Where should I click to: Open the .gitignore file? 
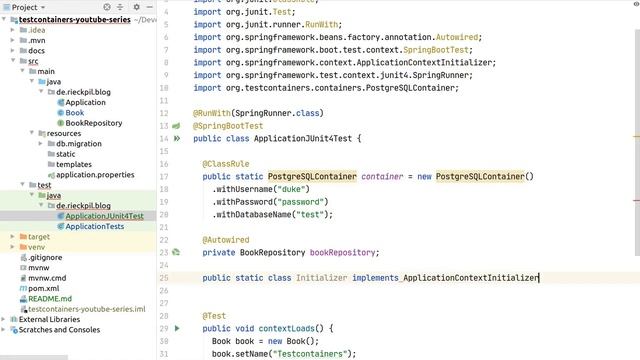point(45,257)
